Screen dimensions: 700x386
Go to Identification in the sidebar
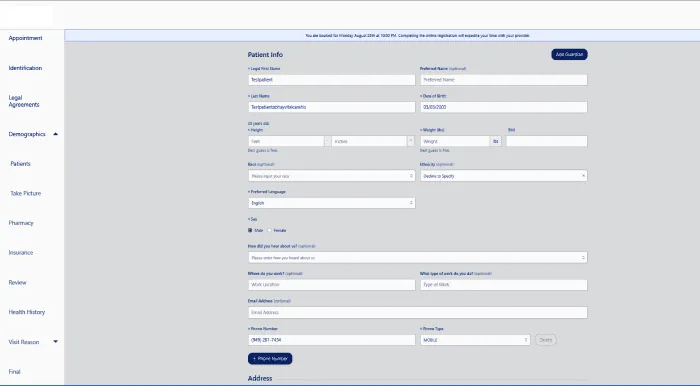(25, 68)
